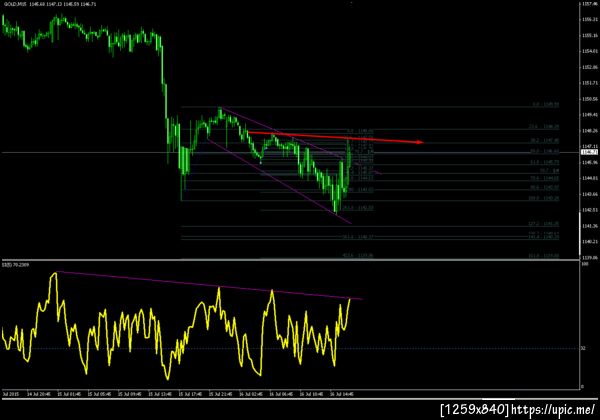Viewport: 600px width, 420px height.
Task: Click the 16 Jul 14:45 time axis label
Action: pos(341,394)
